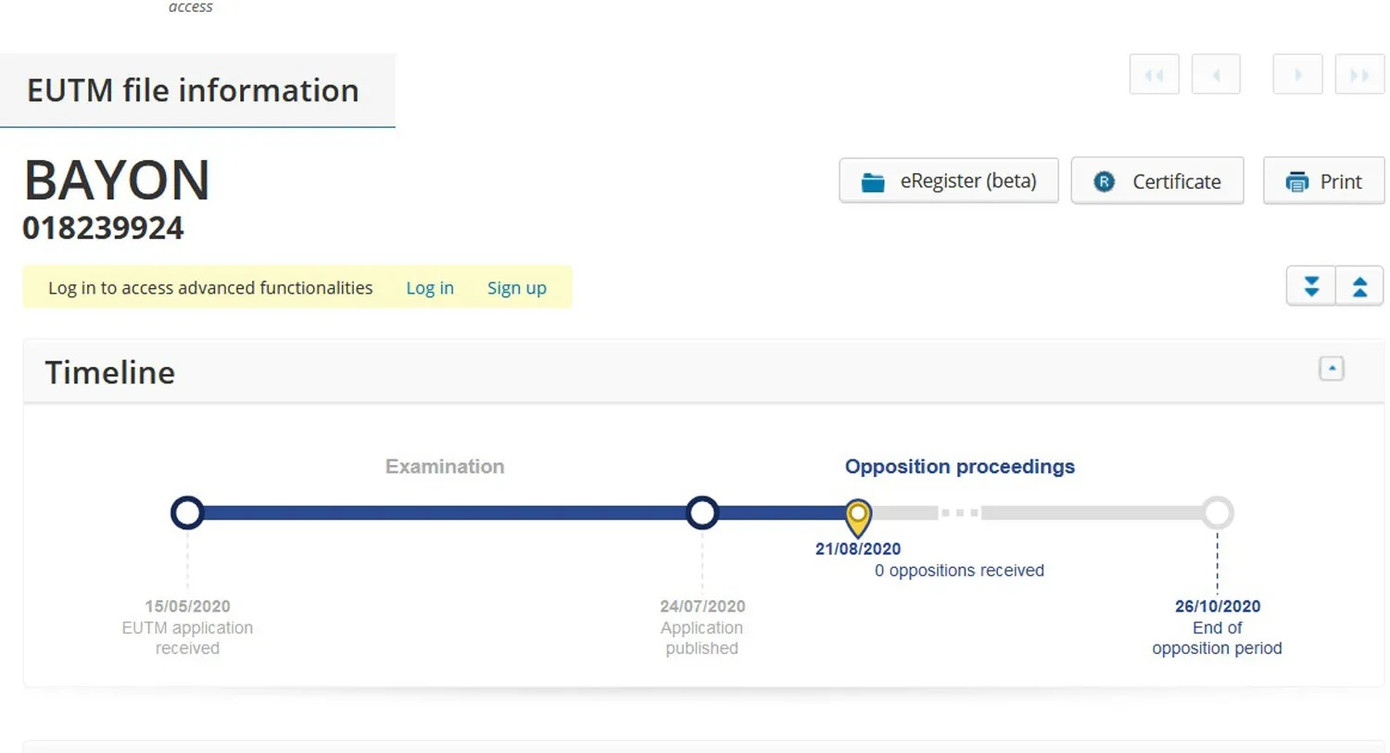This screenshot has width=1390, height=753.
Task: Click the Sign up link
Action: point(517,288)
